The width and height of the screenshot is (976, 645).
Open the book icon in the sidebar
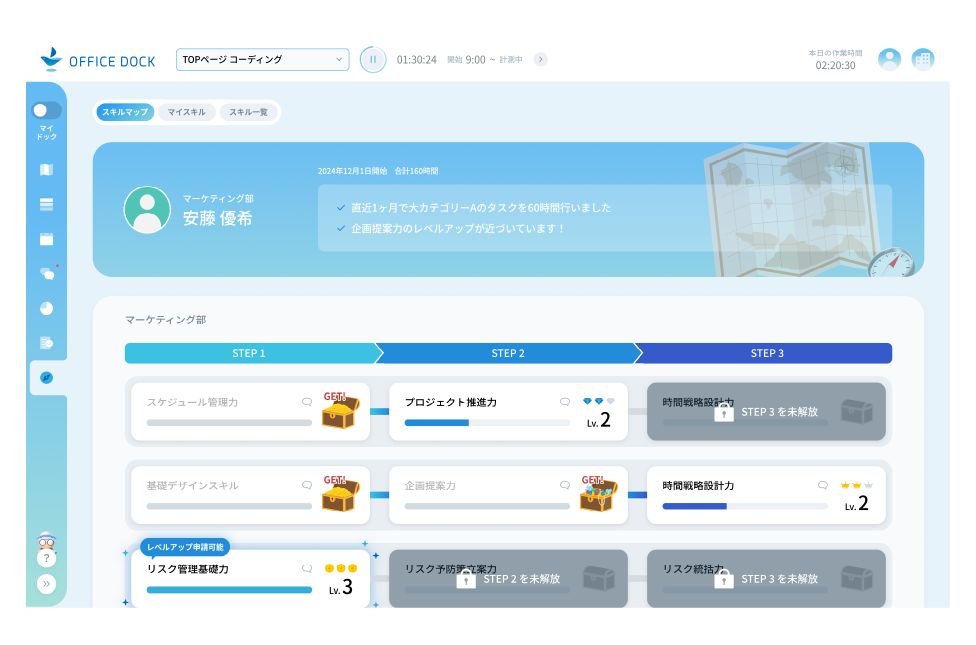(x=45, y=169)
